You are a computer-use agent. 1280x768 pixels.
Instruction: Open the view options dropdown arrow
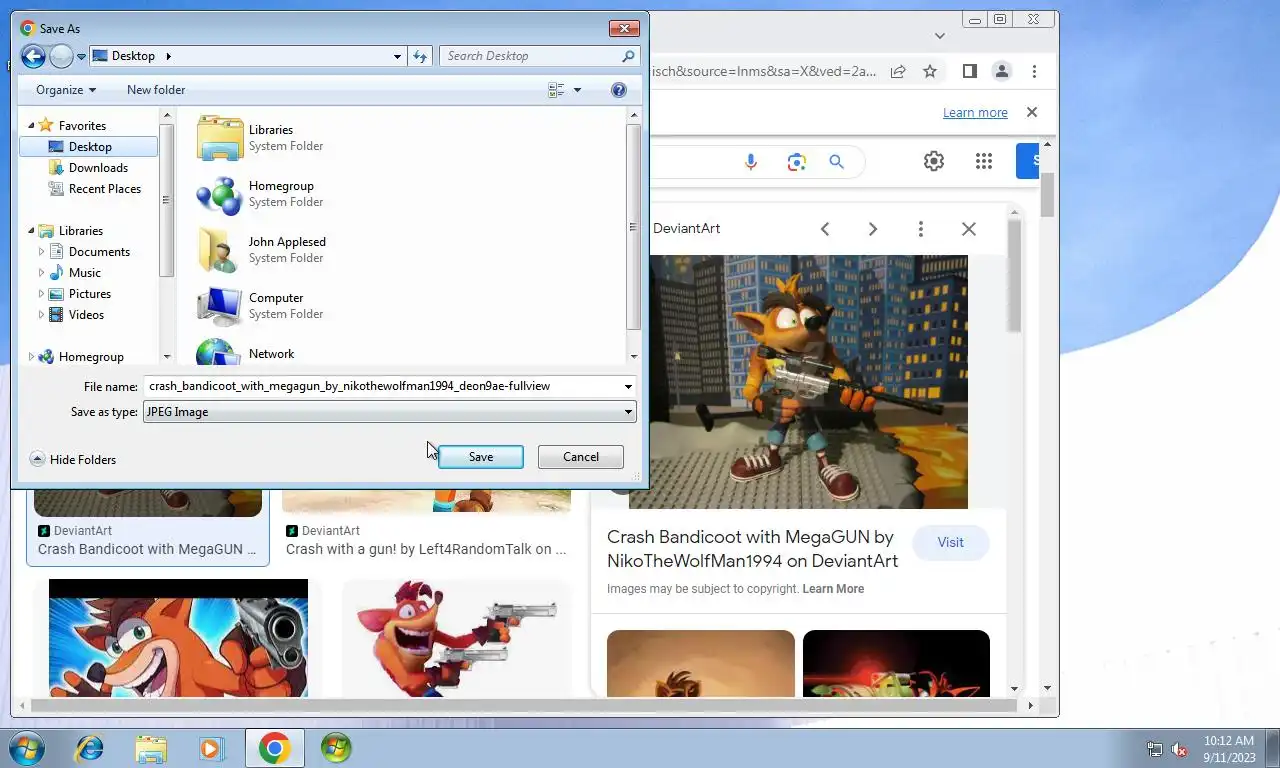577,90
